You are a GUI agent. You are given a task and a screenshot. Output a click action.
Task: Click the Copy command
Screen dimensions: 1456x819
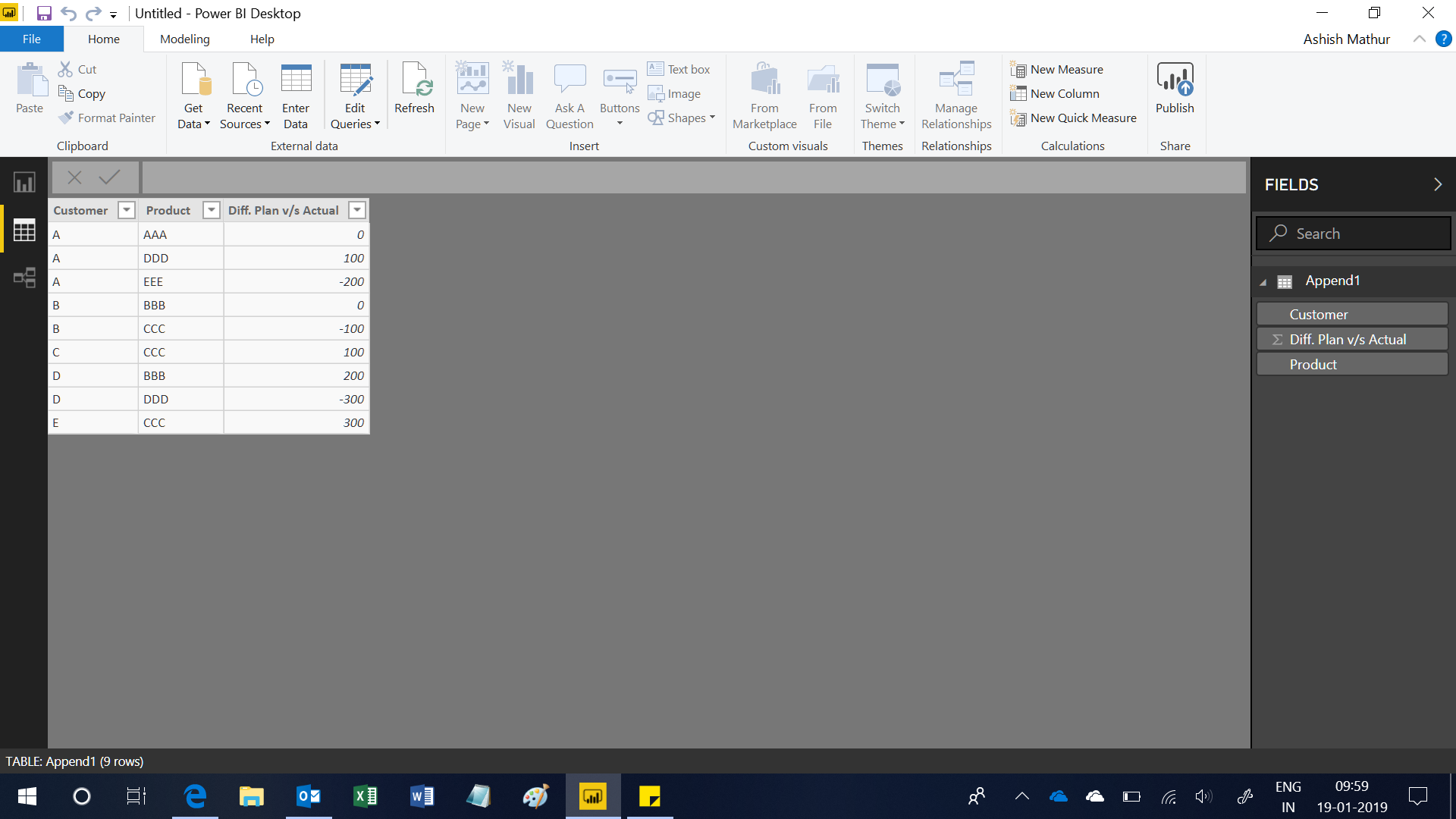point(82,93)
